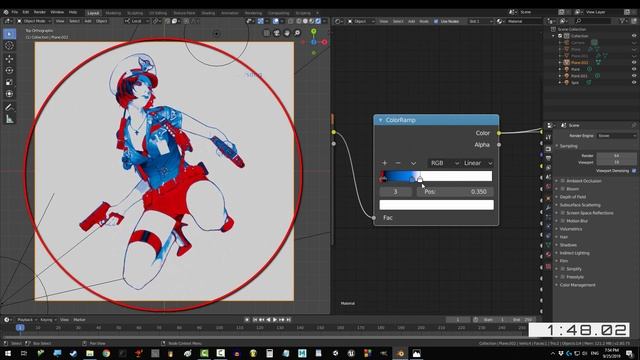
Task: Click the camera view icon in the viewport
Action: pyautogui.click(x=277, y=33)
